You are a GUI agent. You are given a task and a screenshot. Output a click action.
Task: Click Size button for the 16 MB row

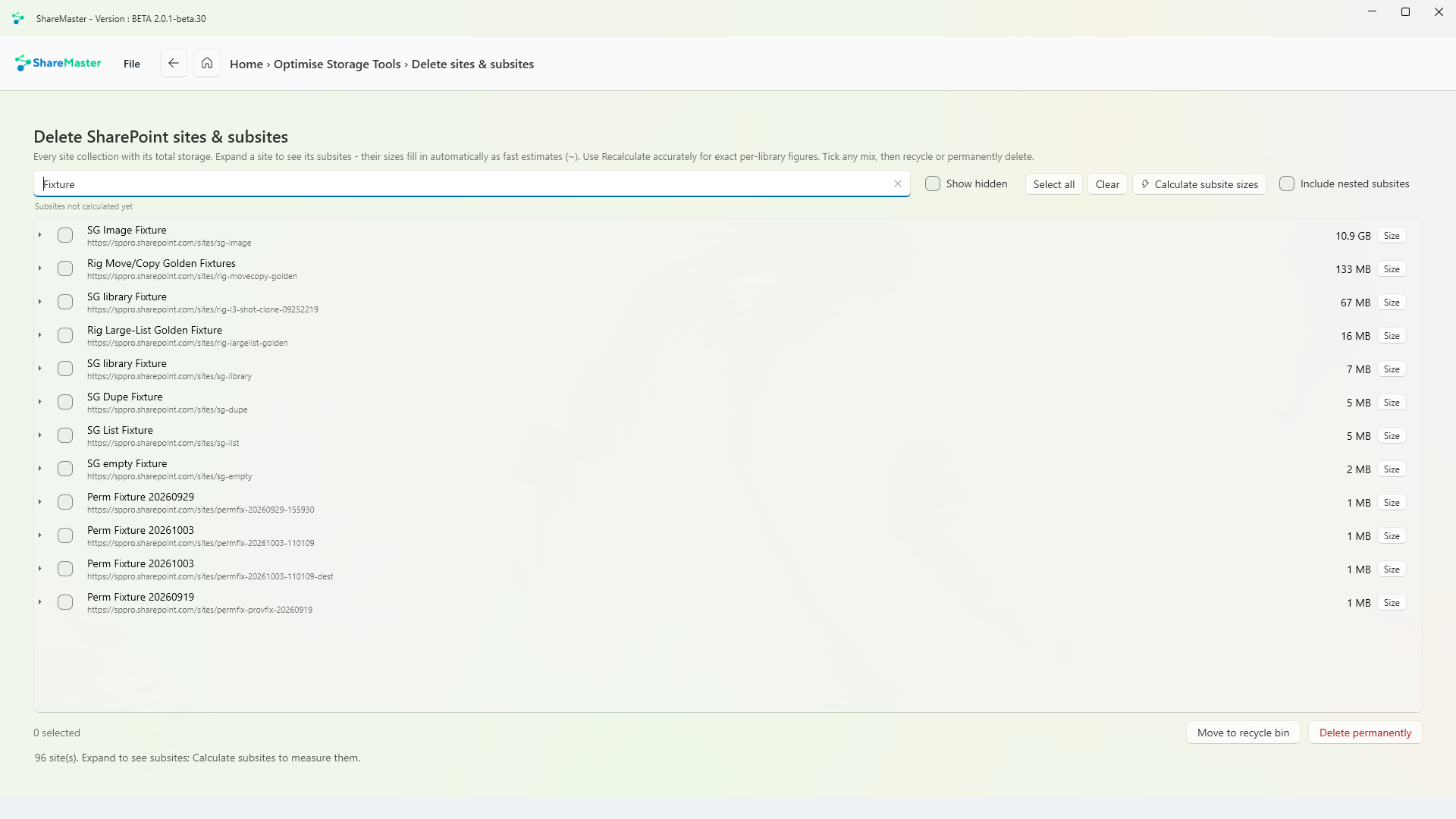tap(1392, 336)
